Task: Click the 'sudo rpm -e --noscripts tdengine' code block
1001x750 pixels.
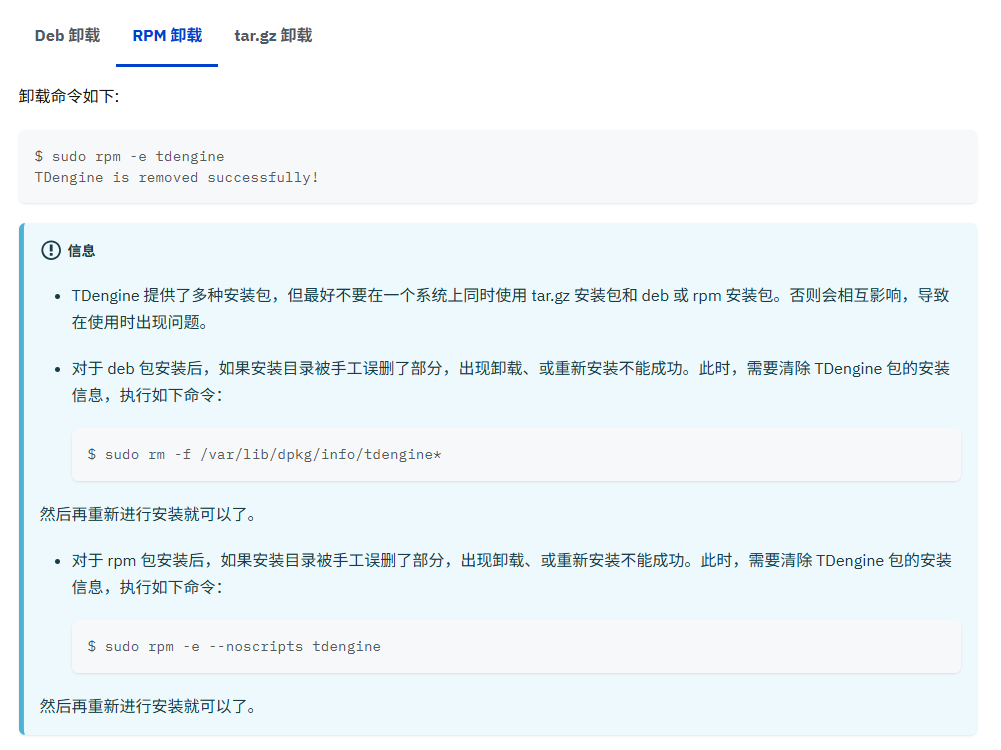Action: [516, 647]
